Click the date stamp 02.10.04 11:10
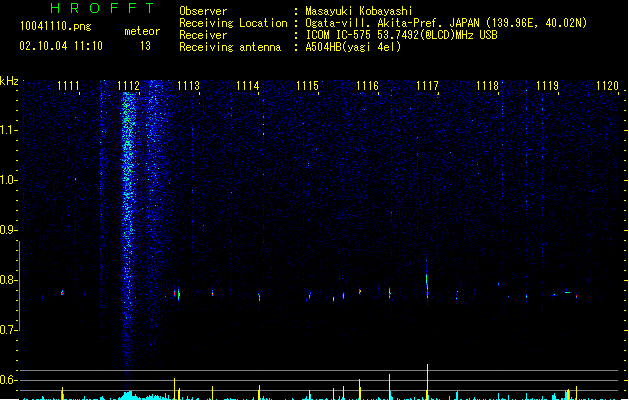 tap(61, 46)
